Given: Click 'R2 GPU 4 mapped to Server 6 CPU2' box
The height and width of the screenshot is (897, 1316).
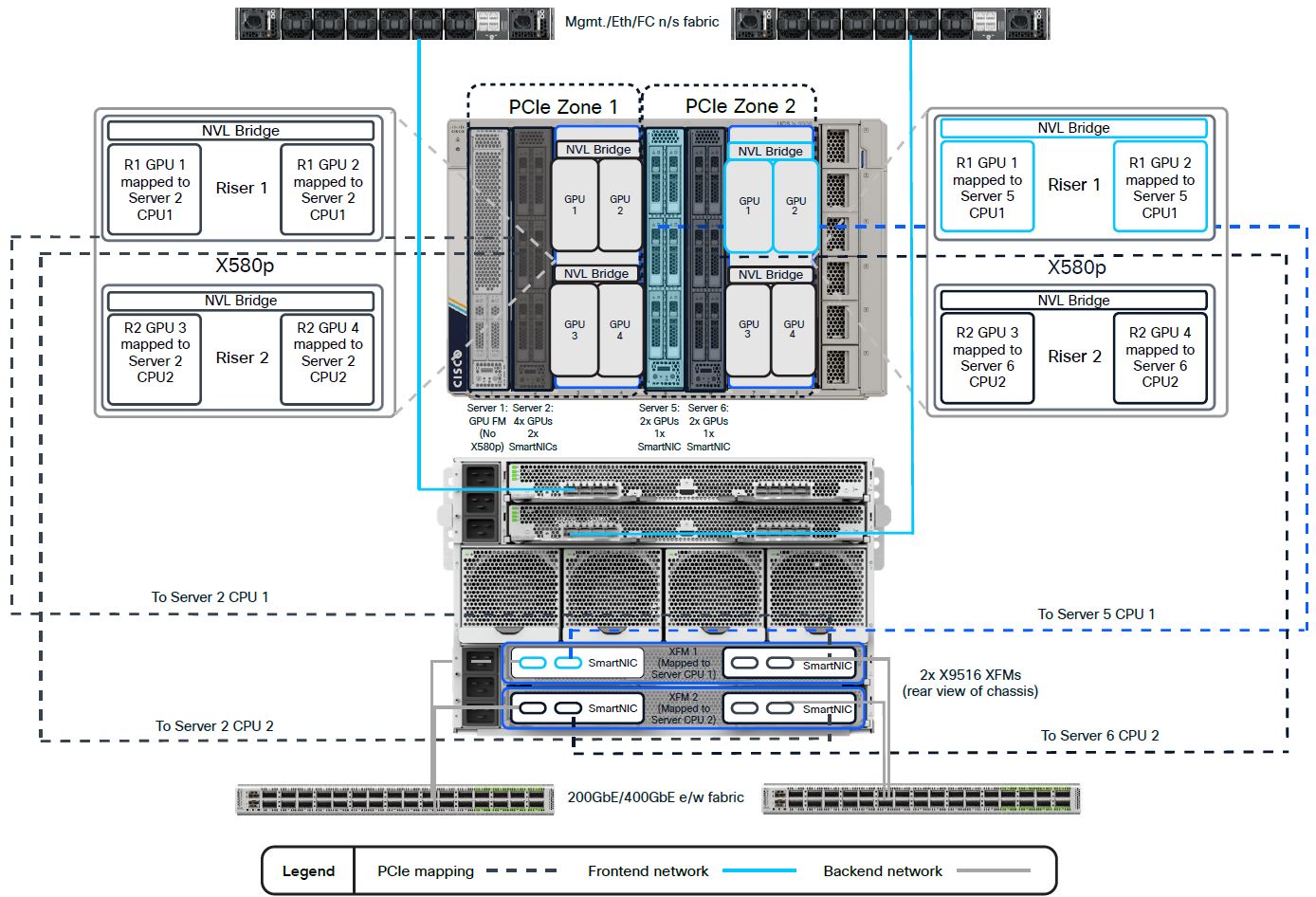Looking at the screenshot, I should (1160, 357).
